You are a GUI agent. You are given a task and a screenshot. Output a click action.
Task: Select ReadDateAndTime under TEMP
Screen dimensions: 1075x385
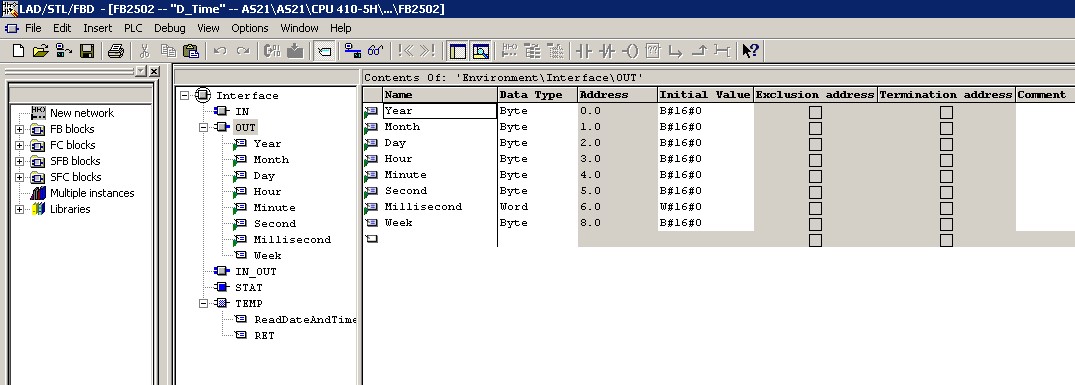pyautogui.click(x=306, y=319)
